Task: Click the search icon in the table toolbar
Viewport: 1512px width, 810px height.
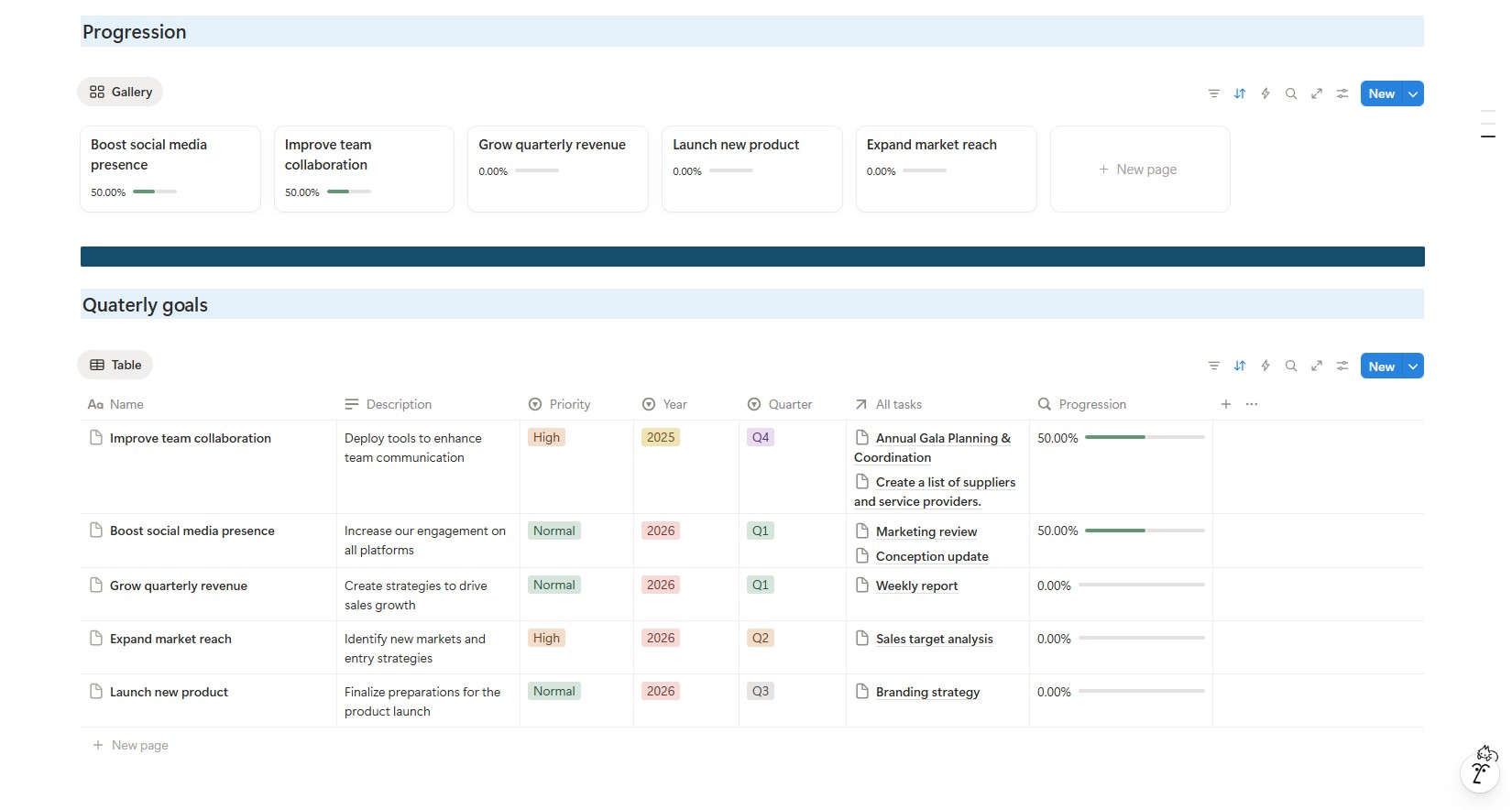Action: click(1290, 366)
